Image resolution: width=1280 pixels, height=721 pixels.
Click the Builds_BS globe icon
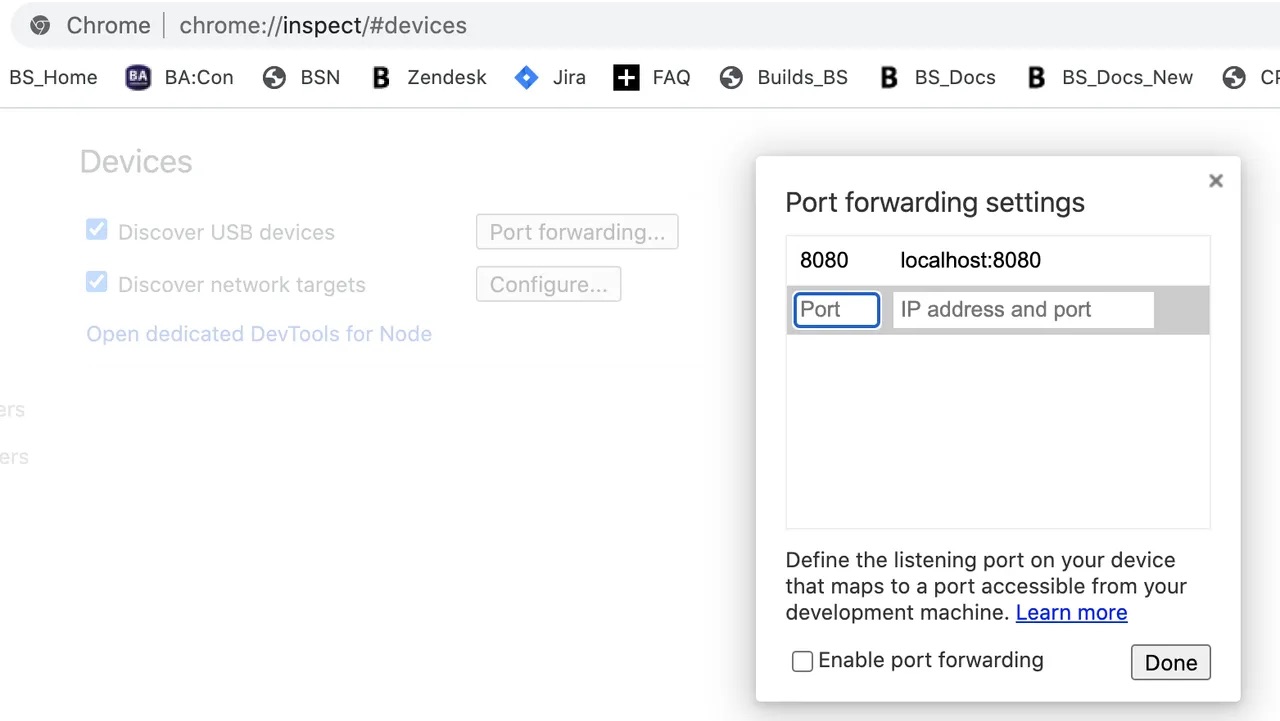(731, 77)
